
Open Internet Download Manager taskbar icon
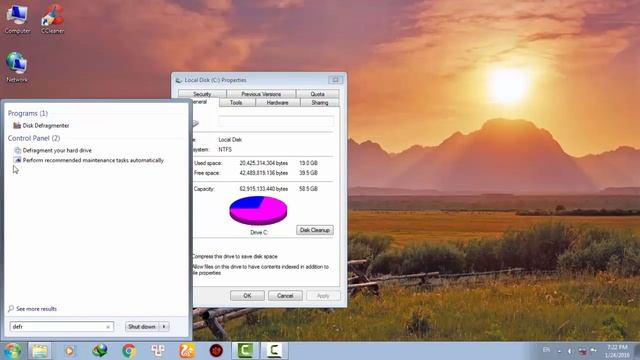(100, 351)
